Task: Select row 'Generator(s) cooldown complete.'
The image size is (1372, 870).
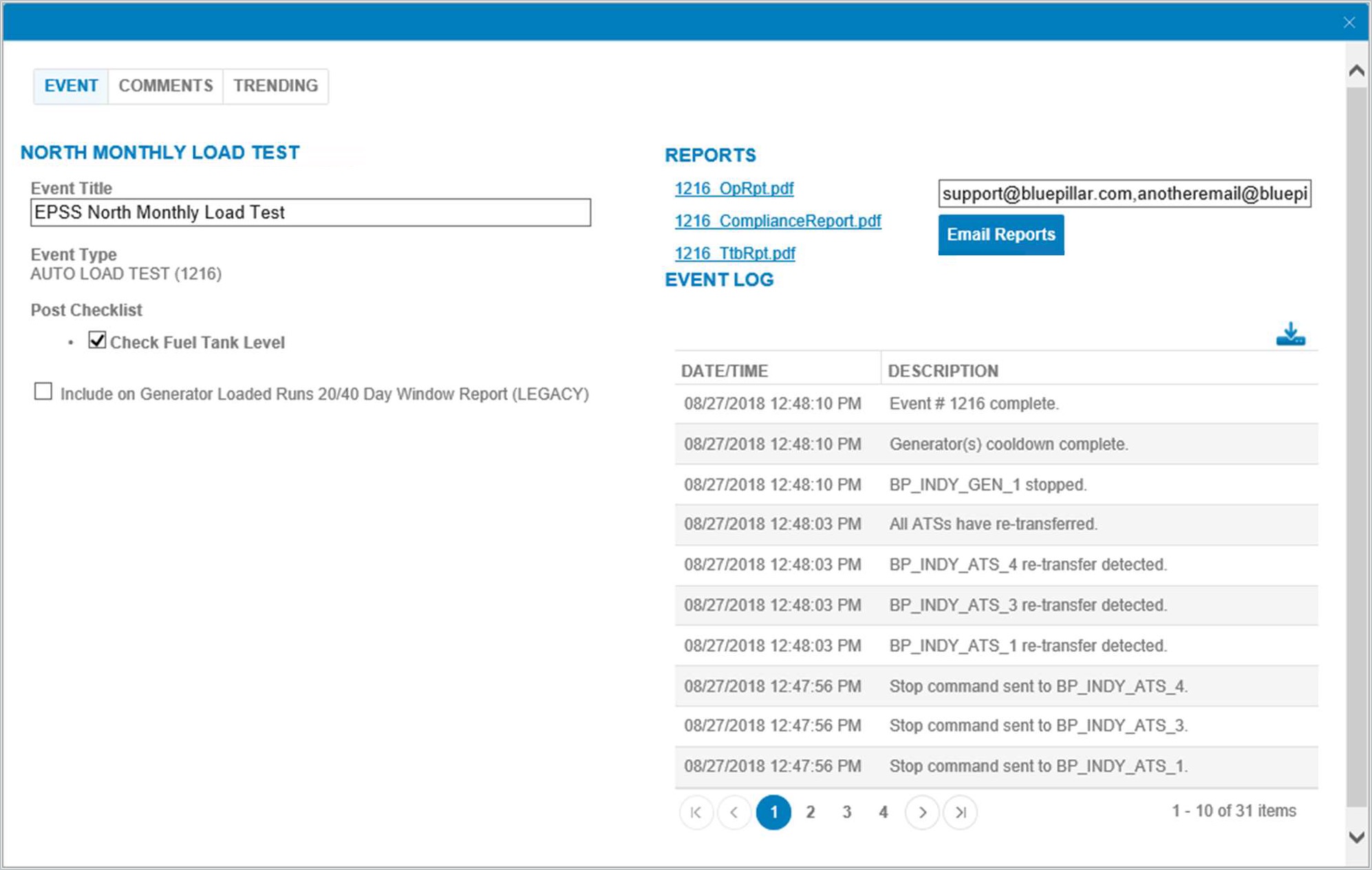Action: [996, 444]
